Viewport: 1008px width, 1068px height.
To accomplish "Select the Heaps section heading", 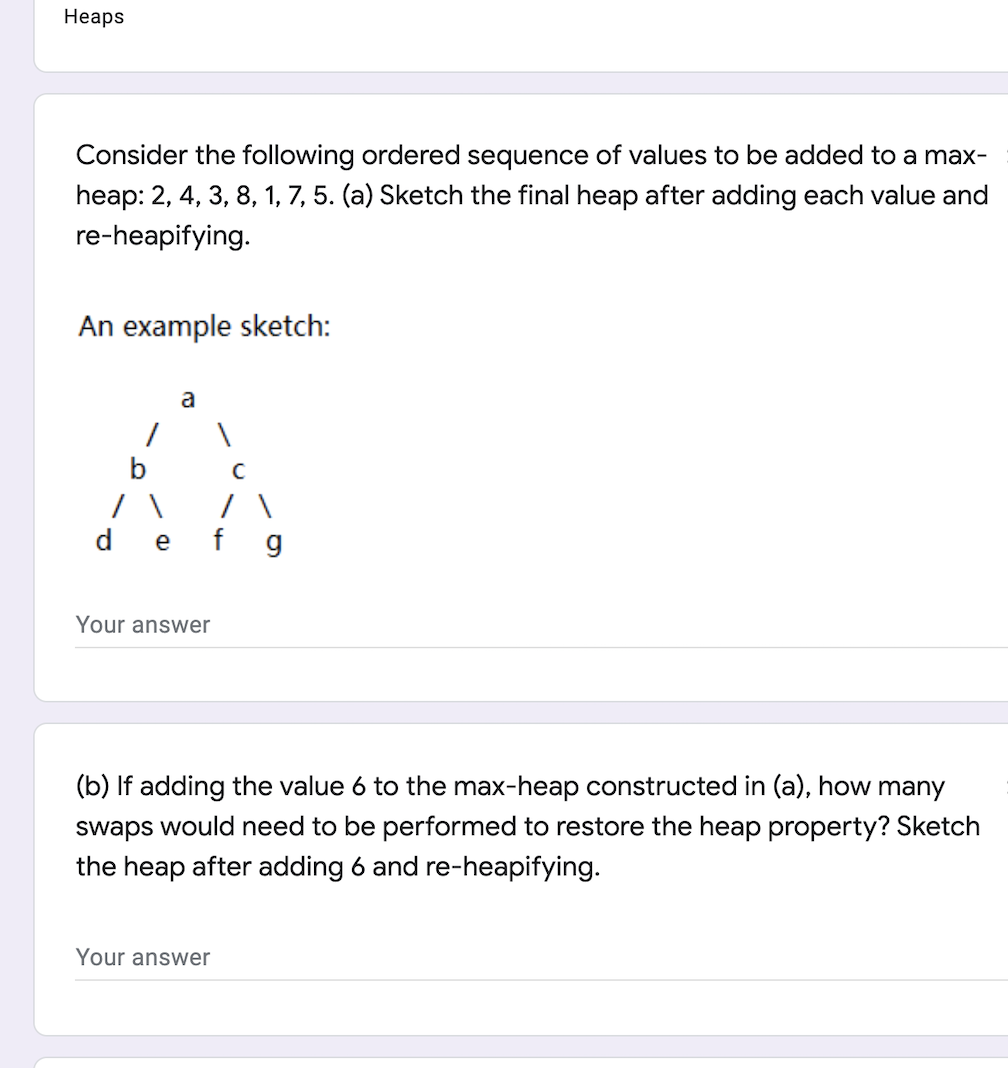I will pyautogui.click(x=94, y=16).
